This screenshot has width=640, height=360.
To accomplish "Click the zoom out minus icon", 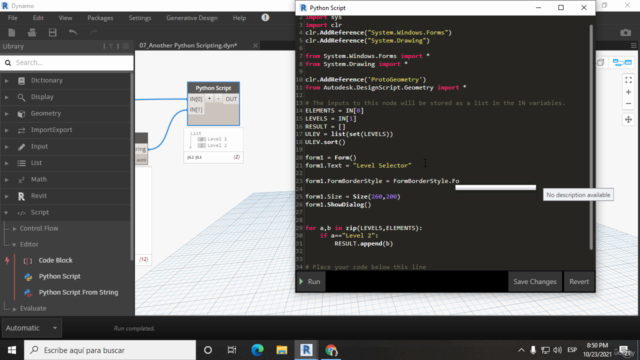I will pos(629,104).
